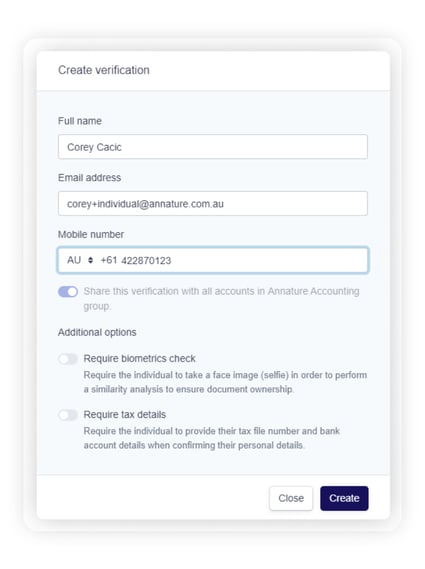425x569 pixels.
Task: Click the up-down arrows beside AU
Action: click(x=90, y=260)
